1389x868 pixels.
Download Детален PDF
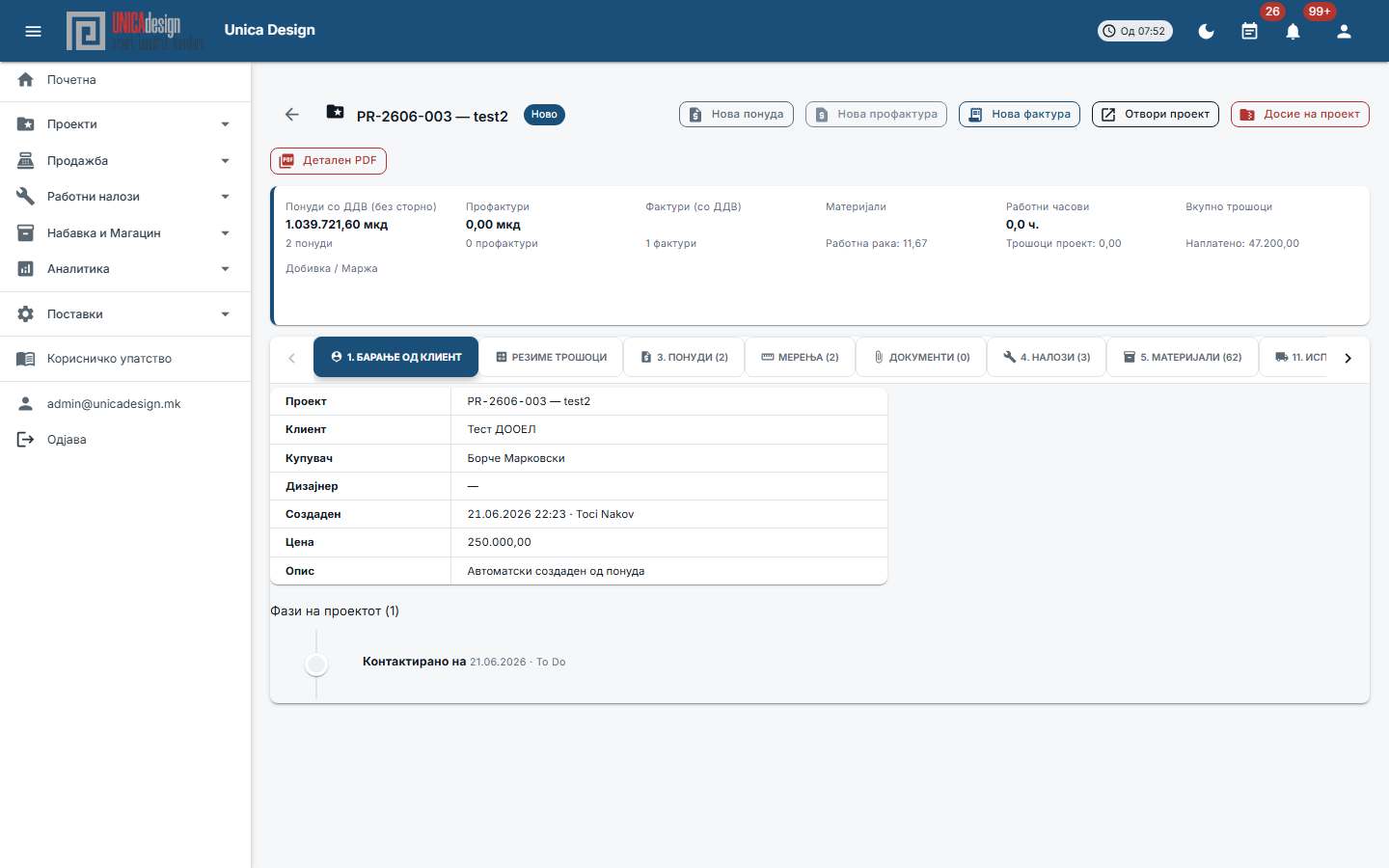coord(328,161)
